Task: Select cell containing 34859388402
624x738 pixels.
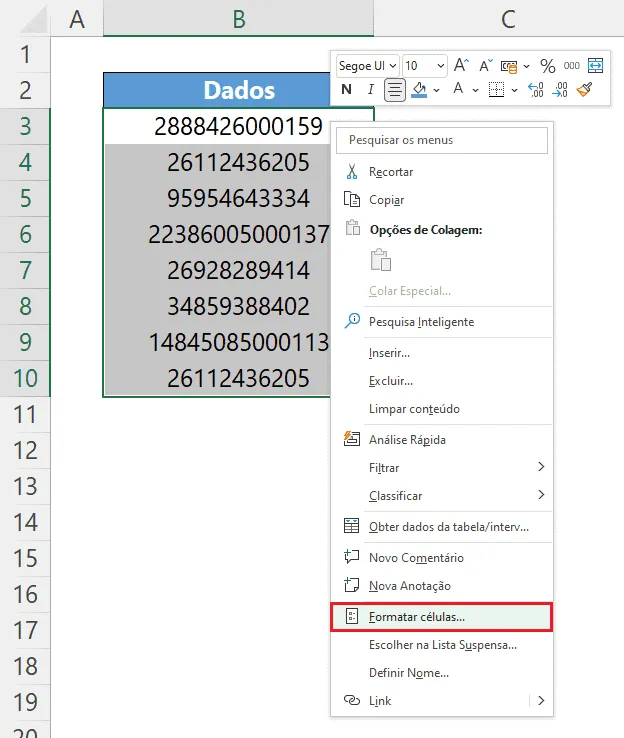Action: pyautogui.click(x=238, y=306)
